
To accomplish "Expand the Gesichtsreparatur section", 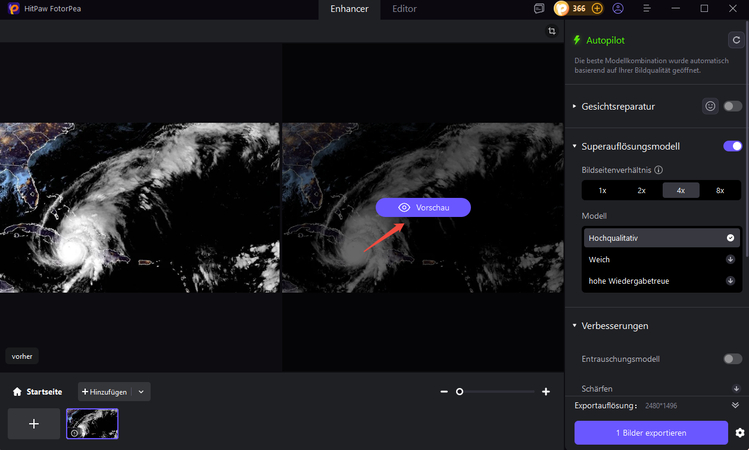I will click(574, 105).
